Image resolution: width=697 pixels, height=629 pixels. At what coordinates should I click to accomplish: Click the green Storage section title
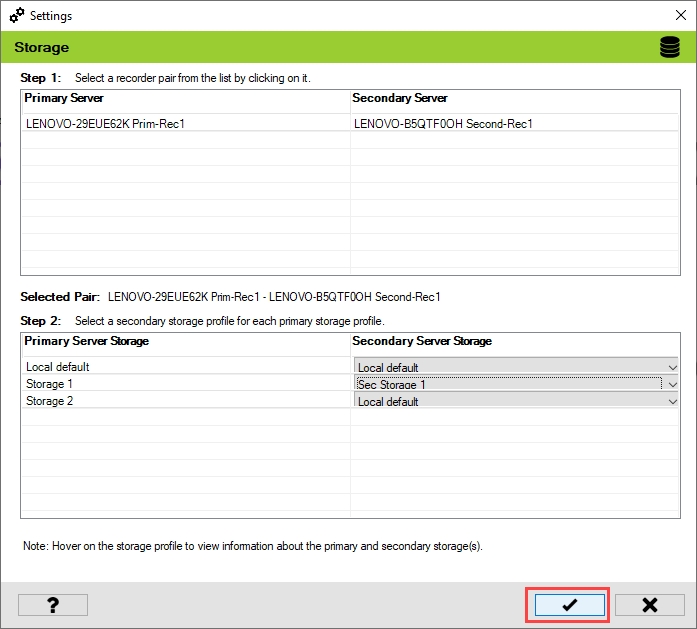[x=41, y=48]
